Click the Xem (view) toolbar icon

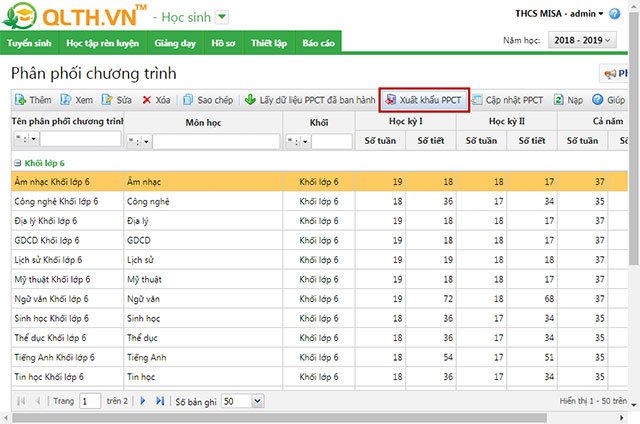66,100
